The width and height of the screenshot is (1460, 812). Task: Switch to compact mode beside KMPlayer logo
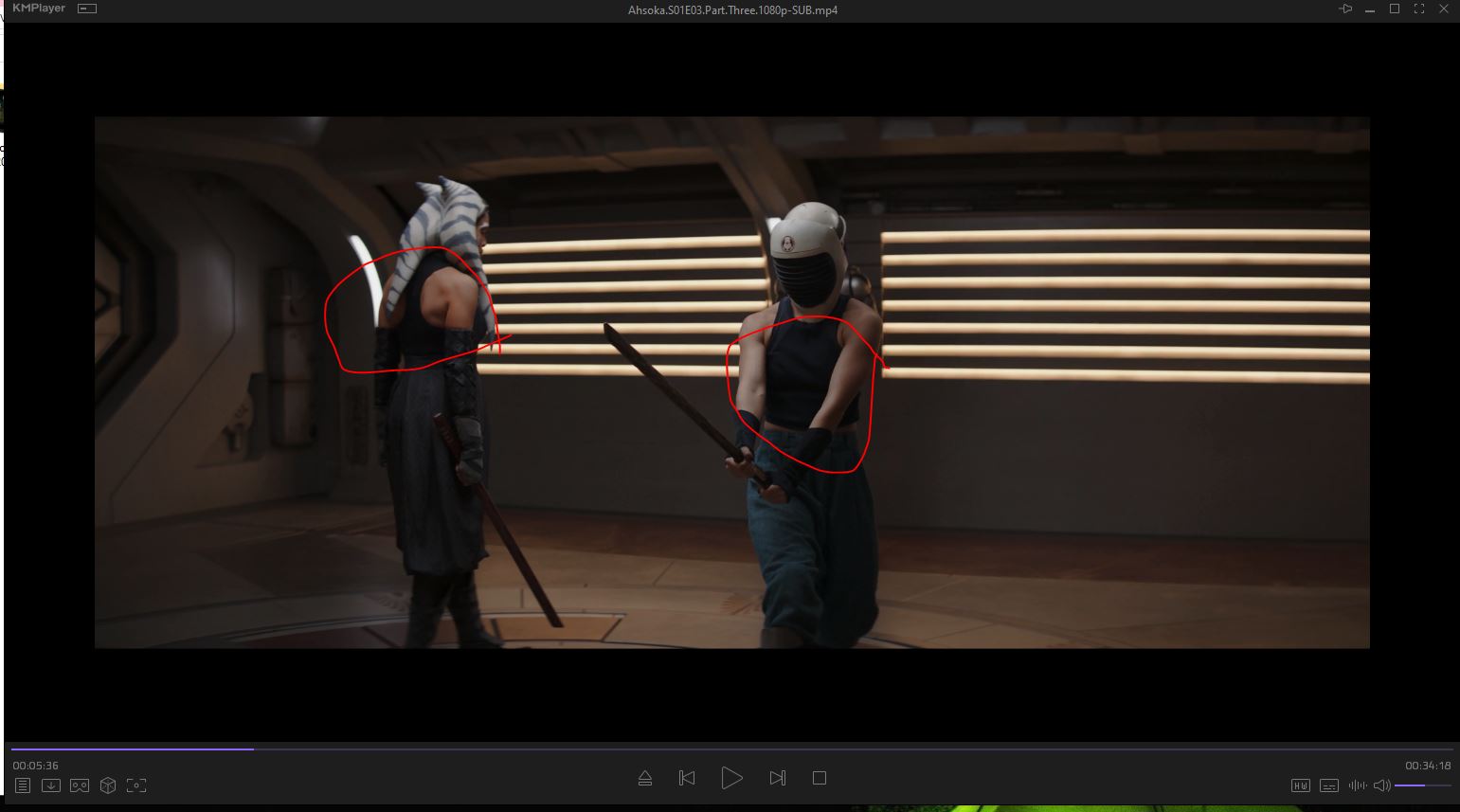tap(87, 9)
